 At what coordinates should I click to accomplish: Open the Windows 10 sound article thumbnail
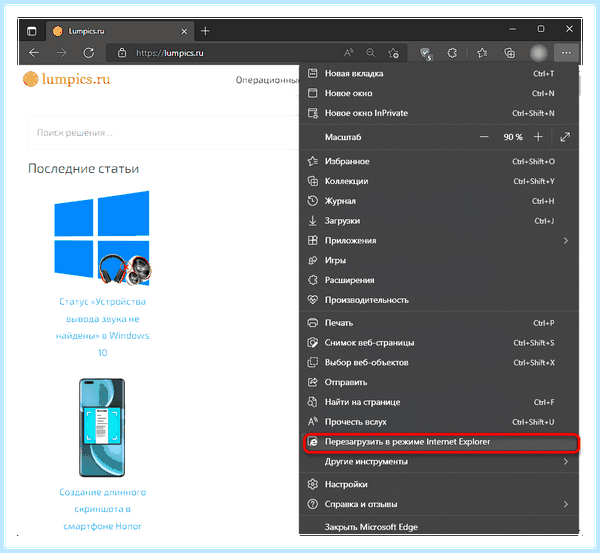coord(103,238)
